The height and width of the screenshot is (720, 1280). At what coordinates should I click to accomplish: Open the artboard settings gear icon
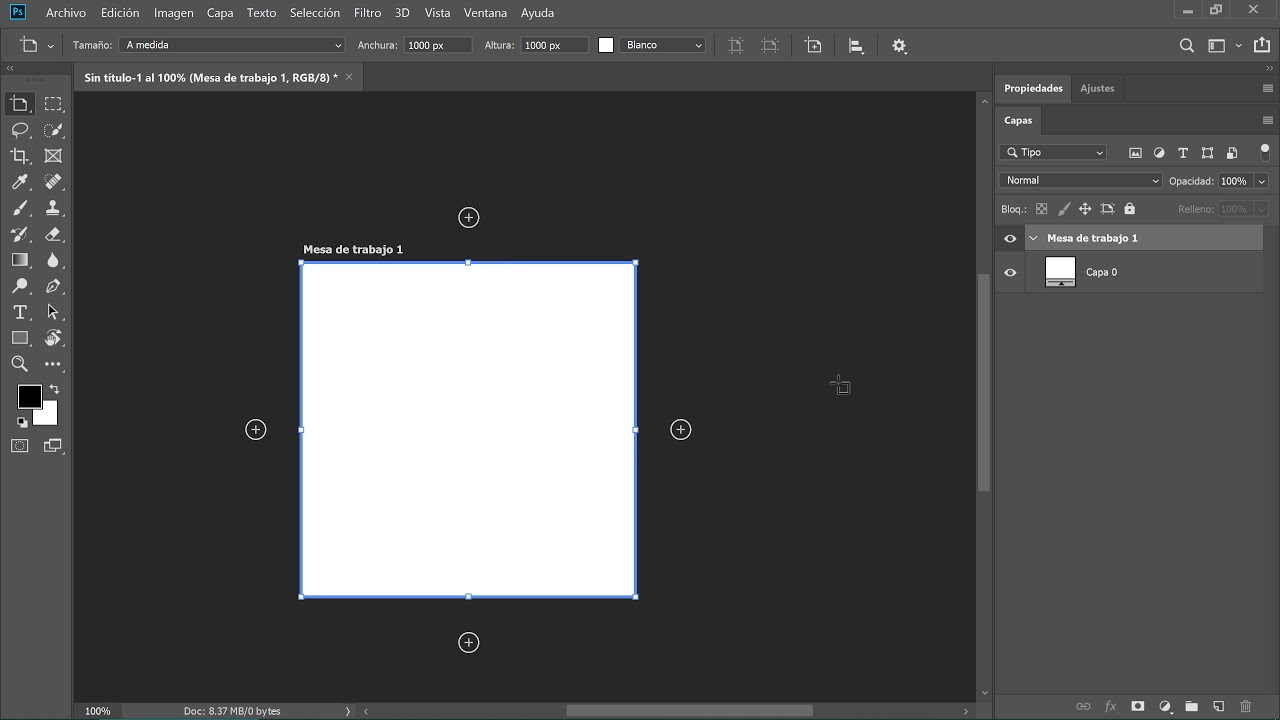pos(899,45)
